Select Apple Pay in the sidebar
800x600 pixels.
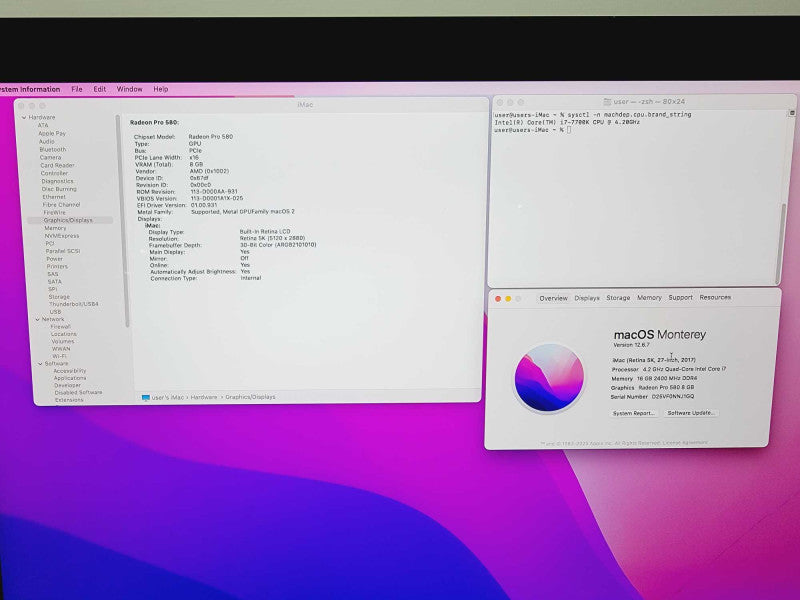pyautogui.click(x=52, y=133)
